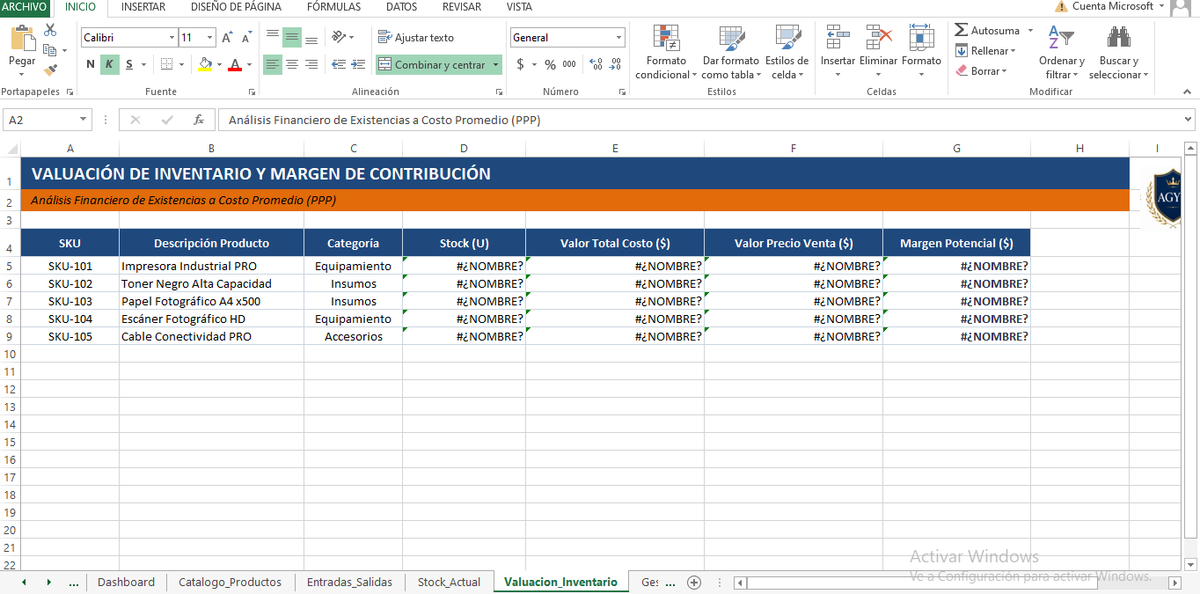Toggle italic with the K button
The height and width of the screenshot is (594, 1200).
click(x=110, y=65)
